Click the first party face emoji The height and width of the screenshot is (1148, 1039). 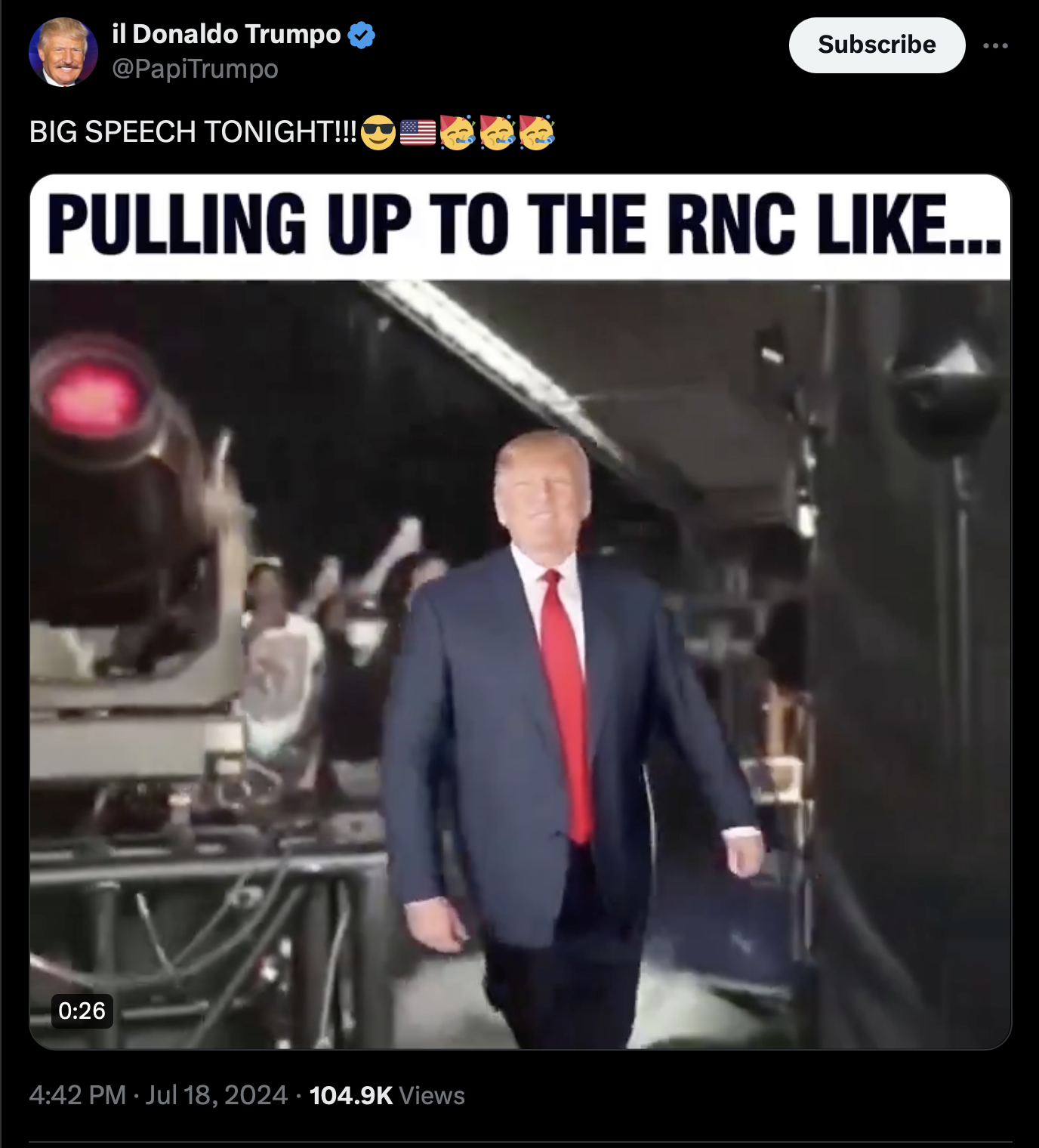pos(457,132)
